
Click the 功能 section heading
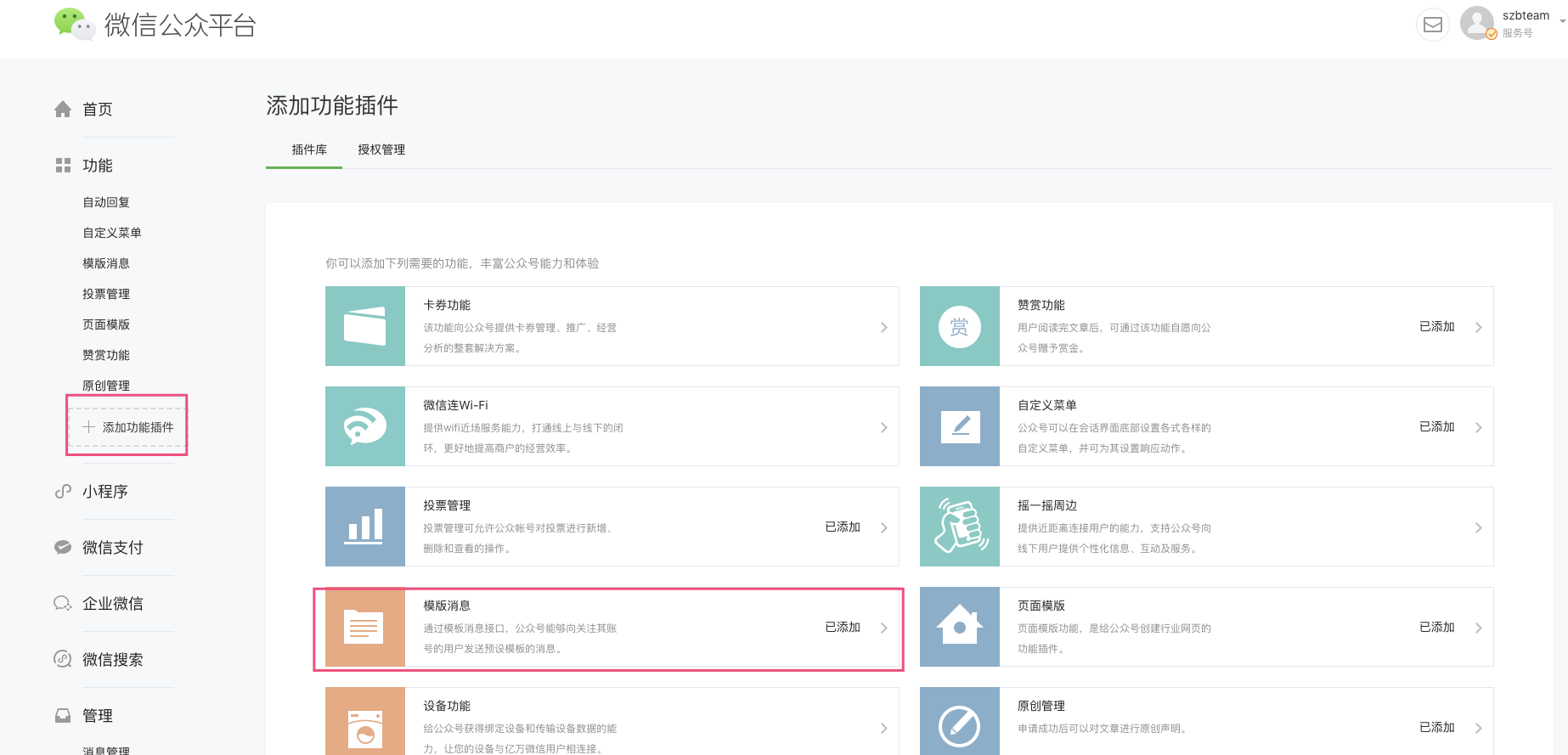(x=98, y=165)
